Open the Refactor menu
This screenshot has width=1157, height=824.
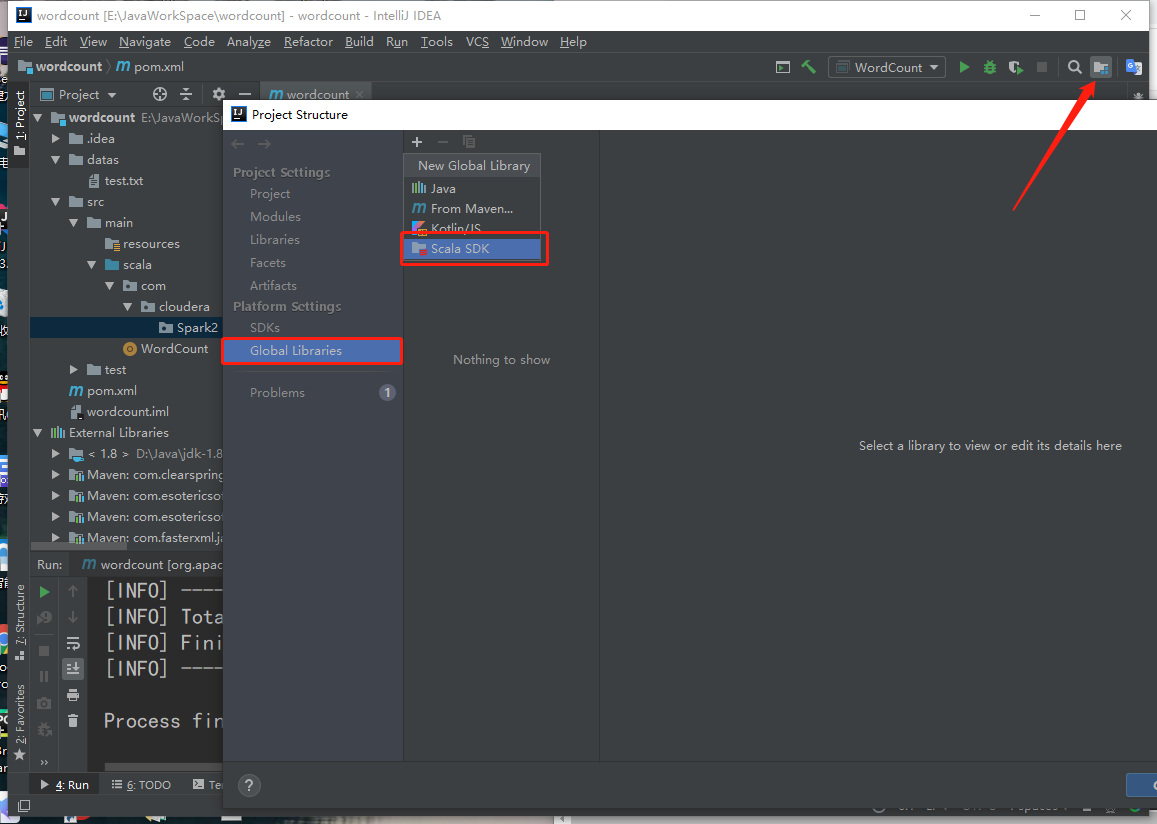click(308, 42)
